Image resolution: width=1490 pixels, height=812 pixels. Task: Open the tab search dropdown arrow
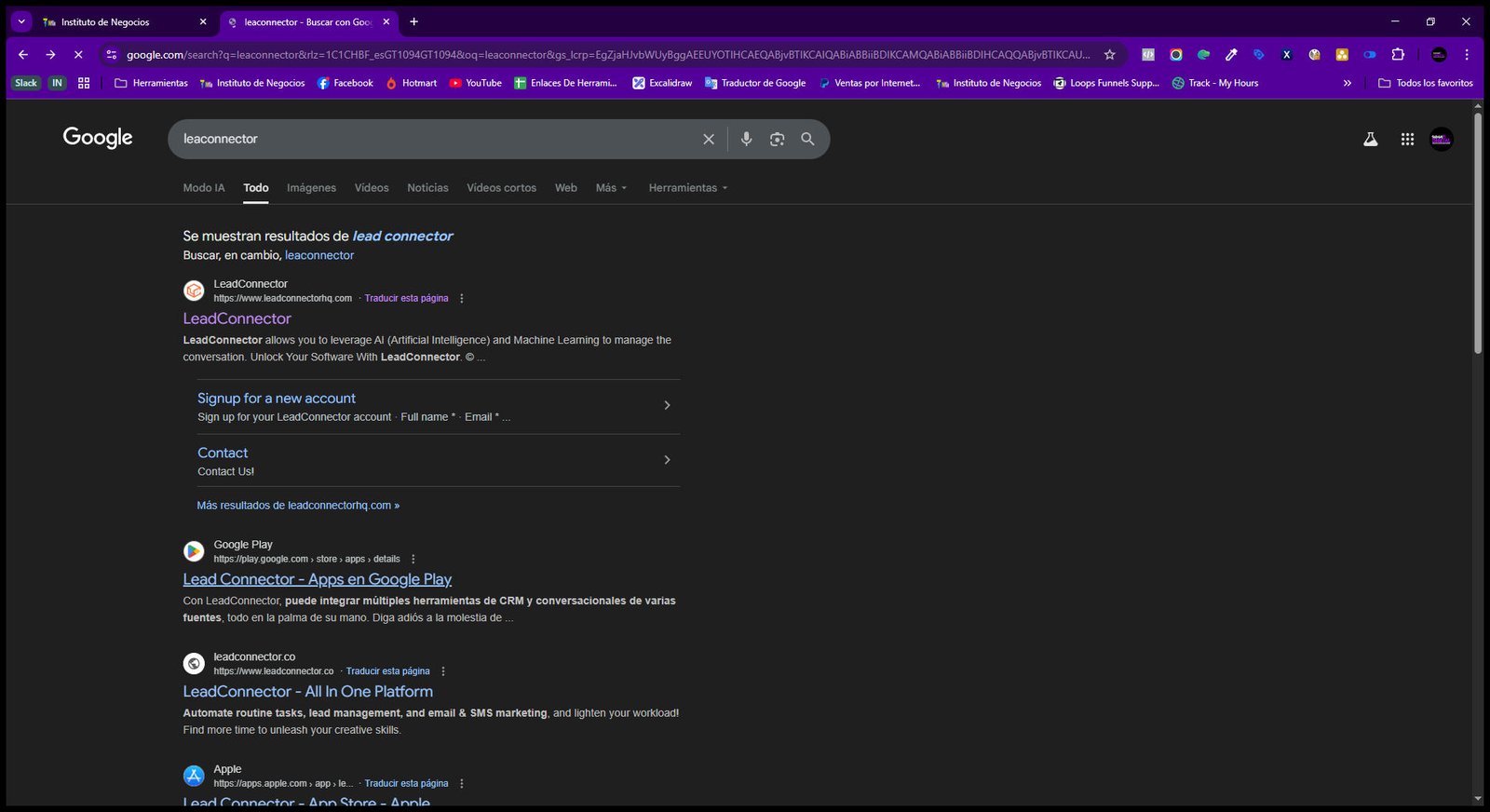pyautogui.click(x=21, y=21)
